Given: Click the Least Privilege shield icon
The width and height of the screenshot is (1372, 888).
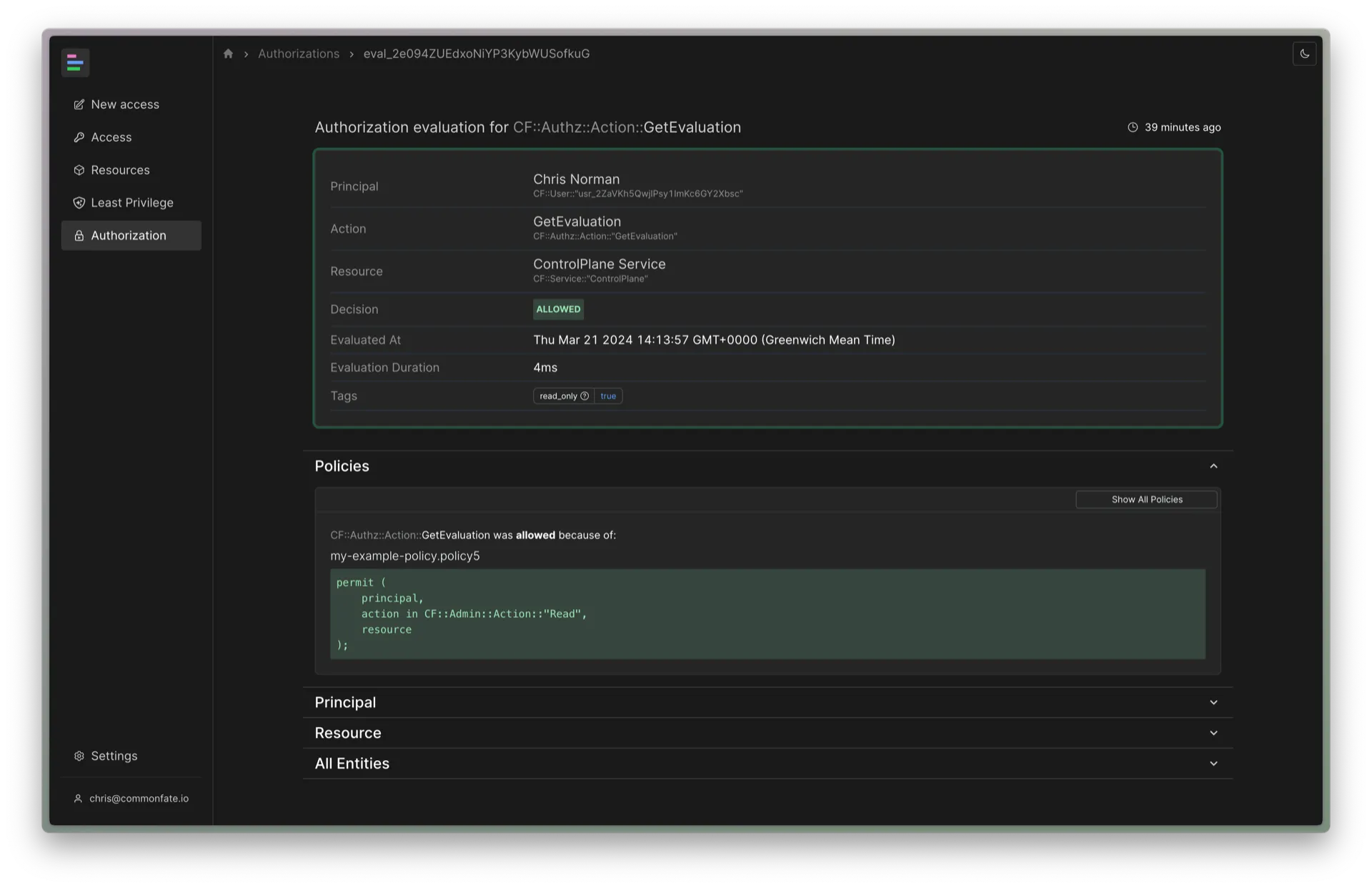Looking at the screenshot, I should tap(79, 203).
